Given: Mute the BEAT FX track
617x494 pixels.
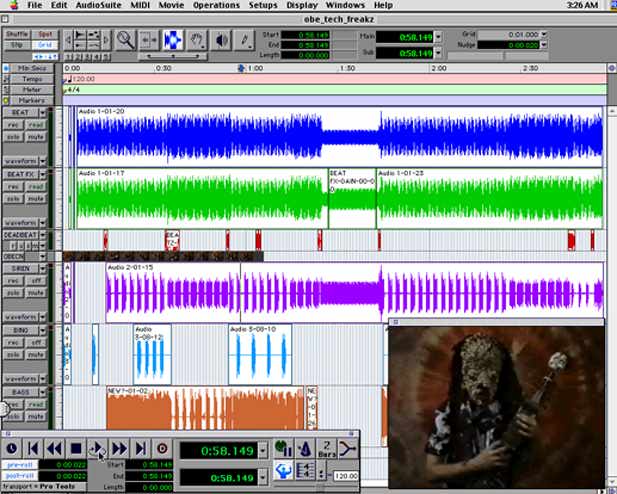Looking at the screenshot, I should click(36, 199).
